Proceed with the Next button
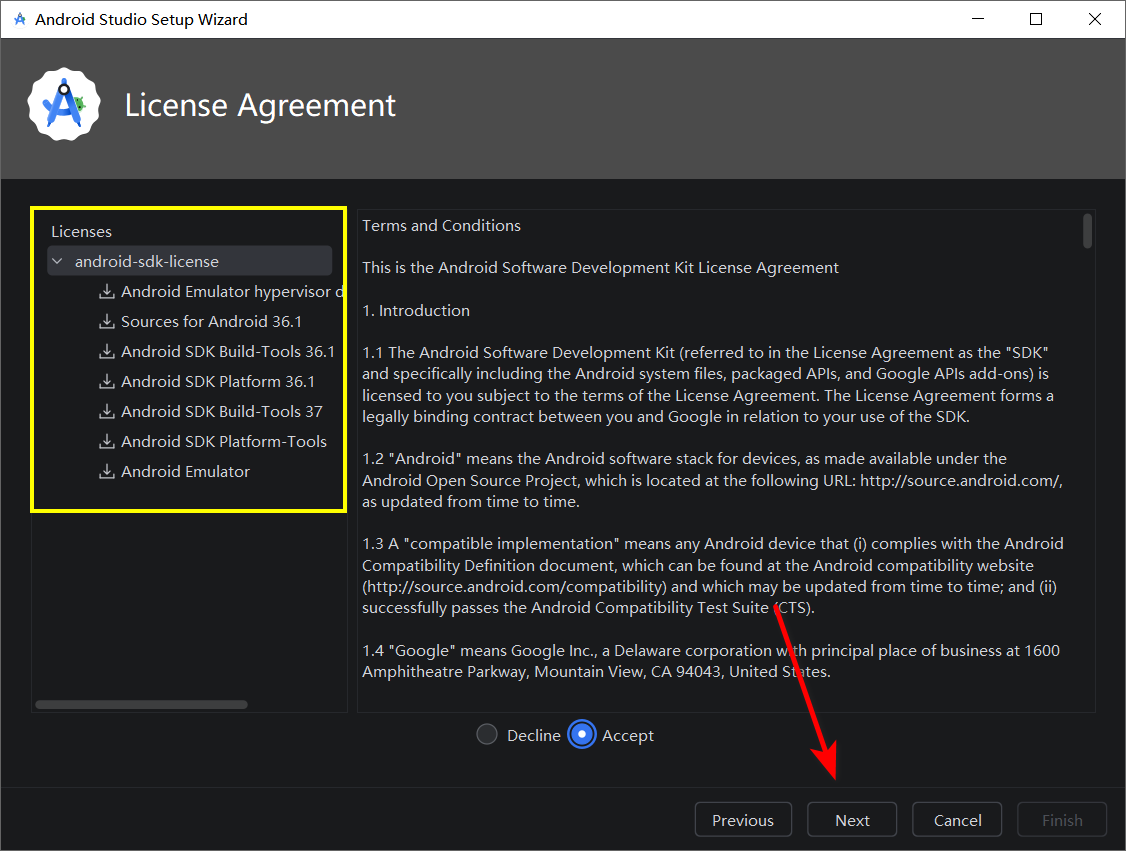The image size is (1126, 851). click(852, 819)
